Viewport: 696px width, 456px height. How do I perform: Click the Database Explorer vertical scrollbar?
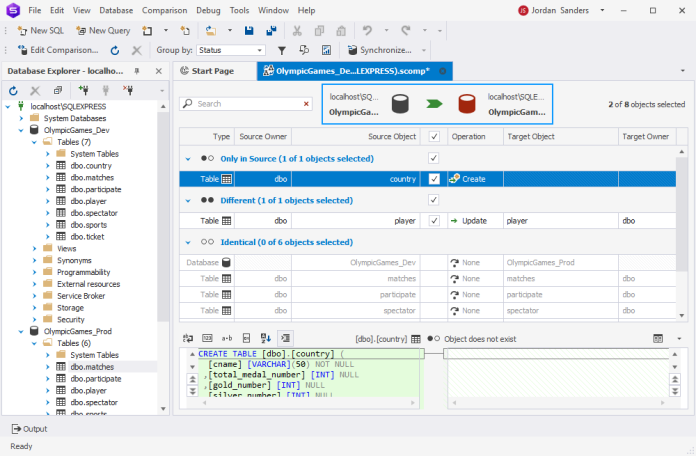pos(163,258)
